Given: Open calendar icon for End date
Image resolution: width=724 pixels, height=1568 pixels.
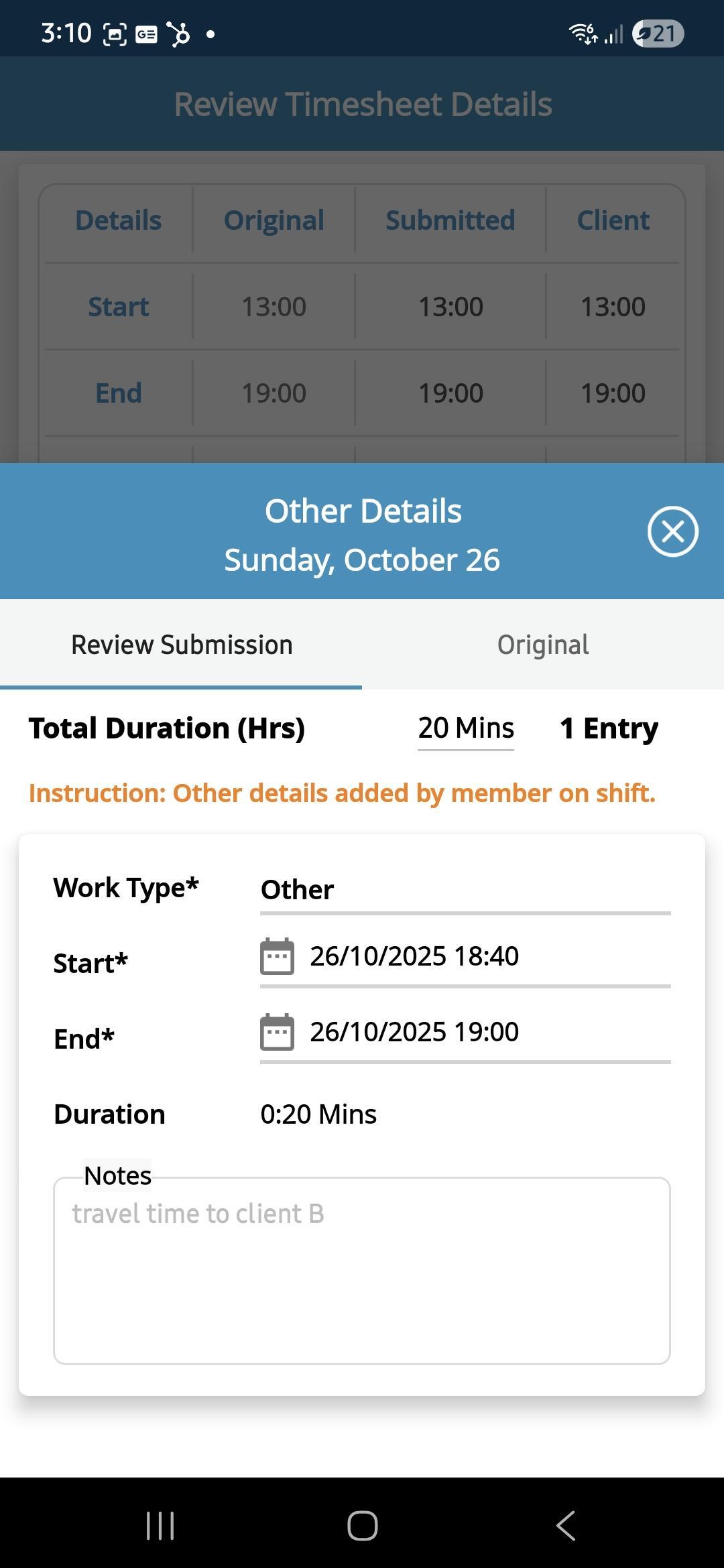Looking at the screenshot, I should pyautogui.click(x=277, y=1032).
